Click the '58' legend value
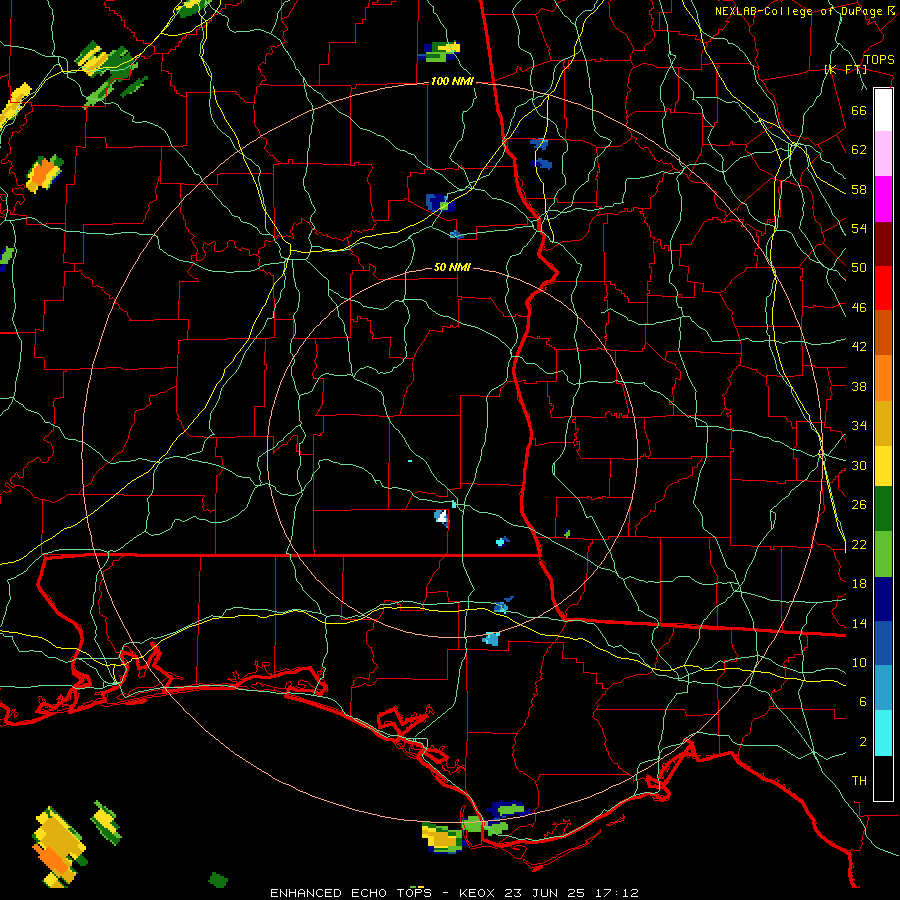Screen dimensions: 900x900 859,189
